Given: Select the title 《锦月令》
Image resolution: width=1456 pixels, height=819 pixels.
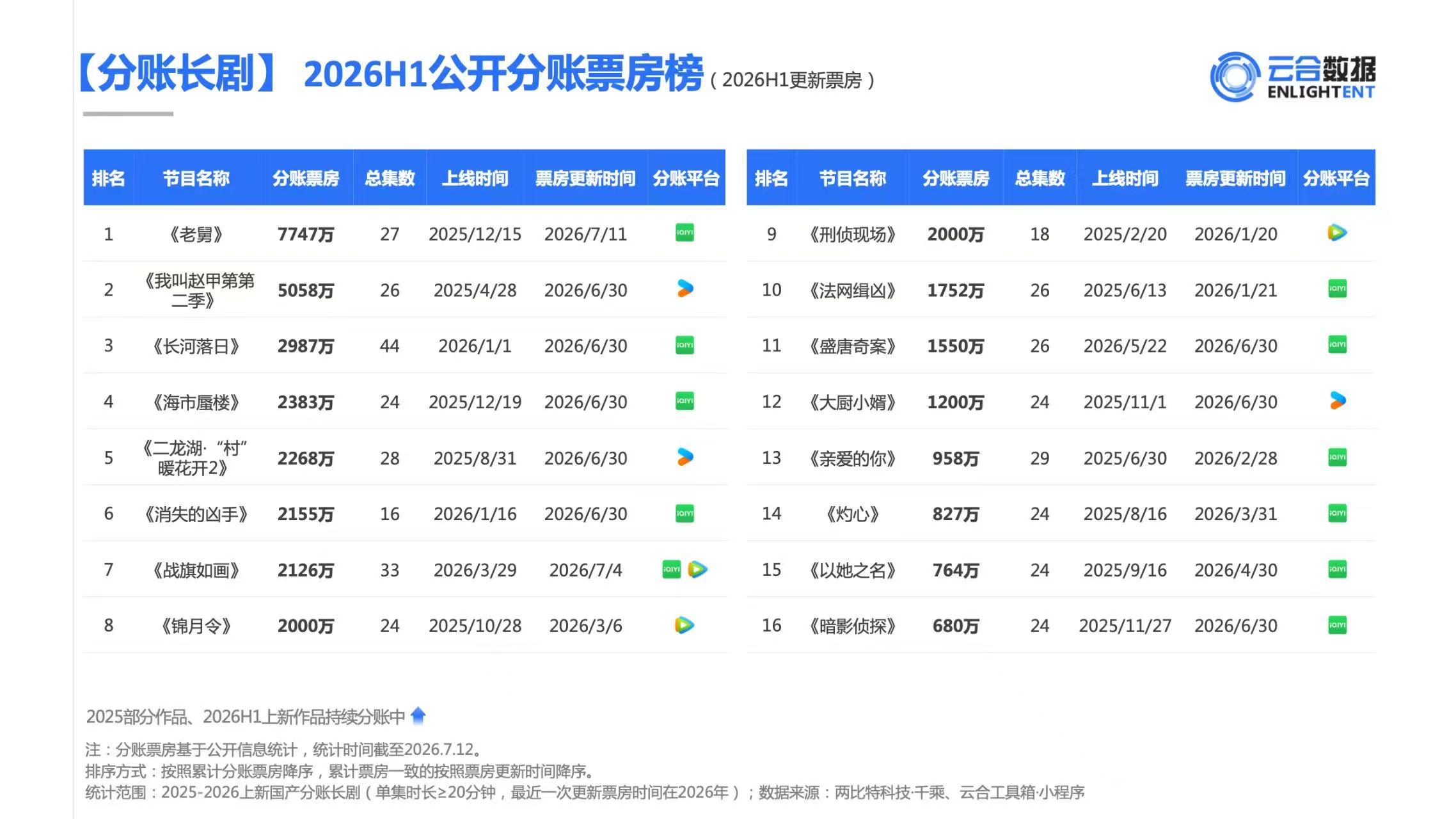Looking at the screenshot, I should 196,626.
